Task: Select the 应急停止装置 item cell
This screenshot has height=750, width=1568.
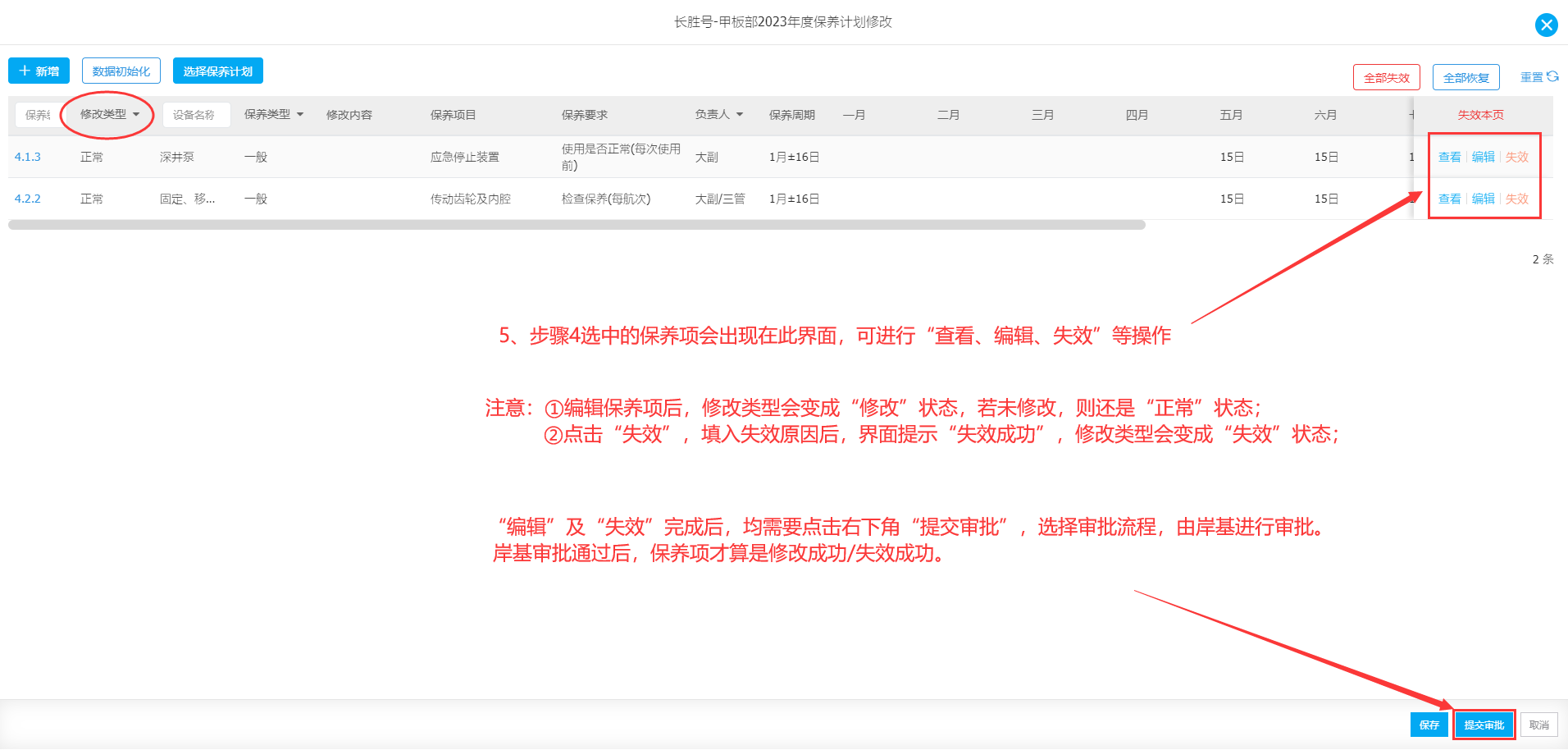Action: pyautogui.click(x=464, y=157)
